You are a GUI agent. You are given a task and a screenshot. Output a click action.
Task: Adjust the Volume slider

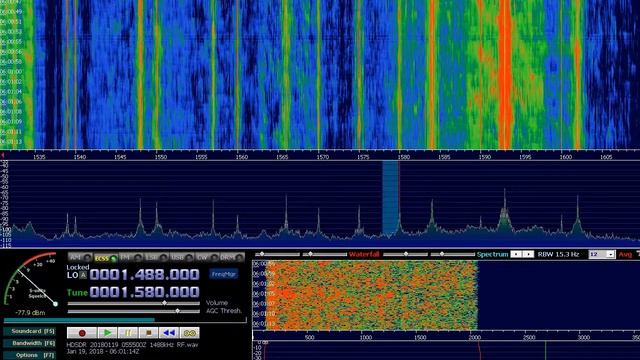[133, 303]
